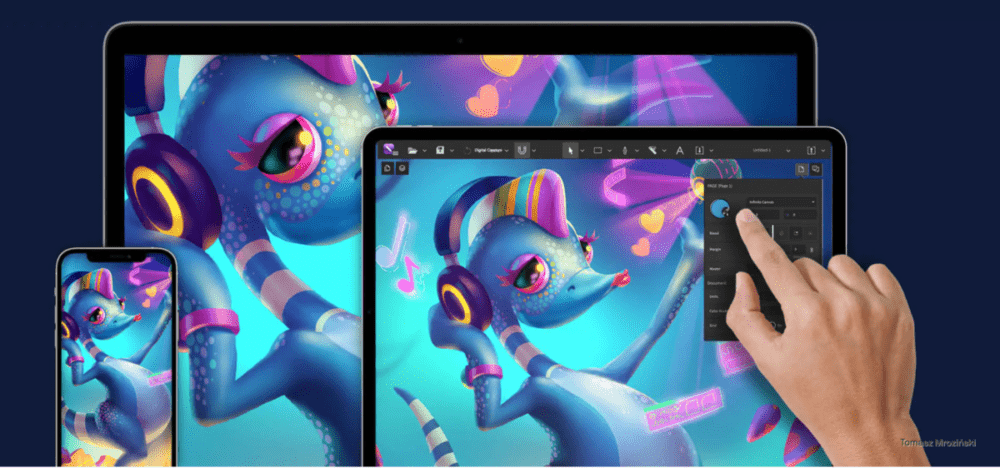Image resolution: width=1000 pixels, height=468 pixels.
Task: Click the Master label in the Page panel
Action: point(715,269)
